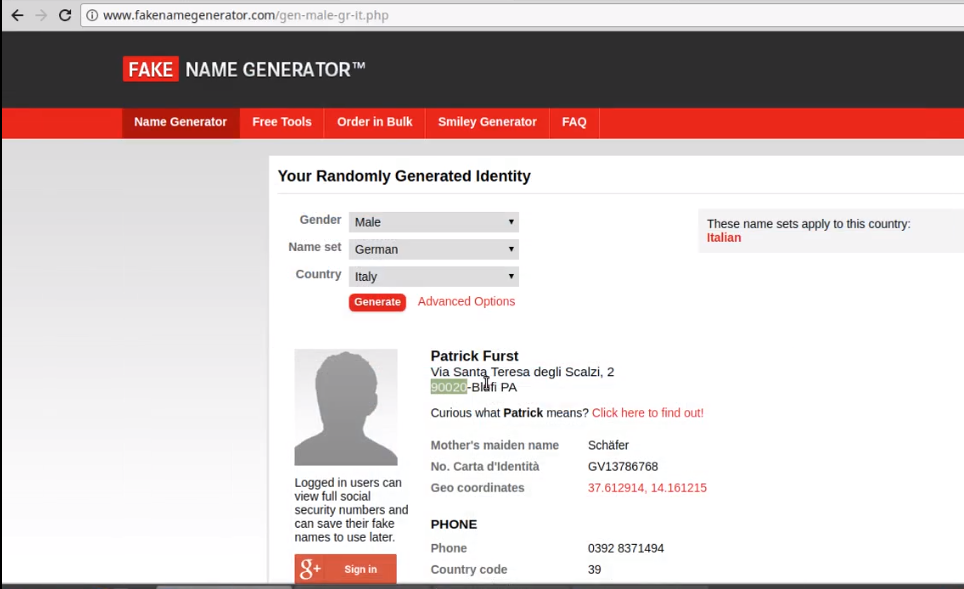Click the "Geo coordinates" label
This screenshot has height=589, width=964.
pyautogui.click(x=477, y=488)
